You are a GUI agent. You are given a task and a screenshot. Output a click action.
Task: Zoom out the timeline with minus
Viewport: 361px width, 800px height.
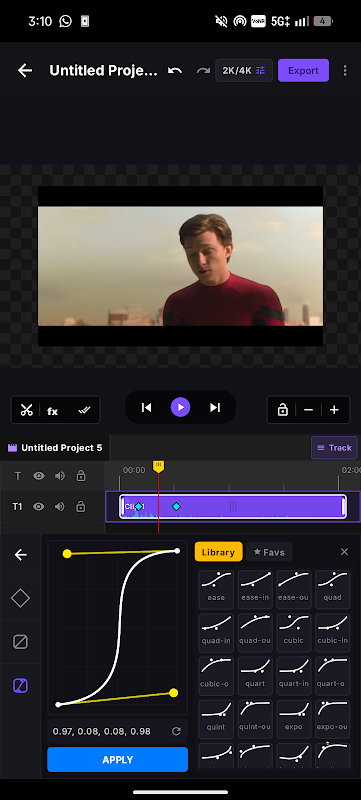(x=308, y=410)
